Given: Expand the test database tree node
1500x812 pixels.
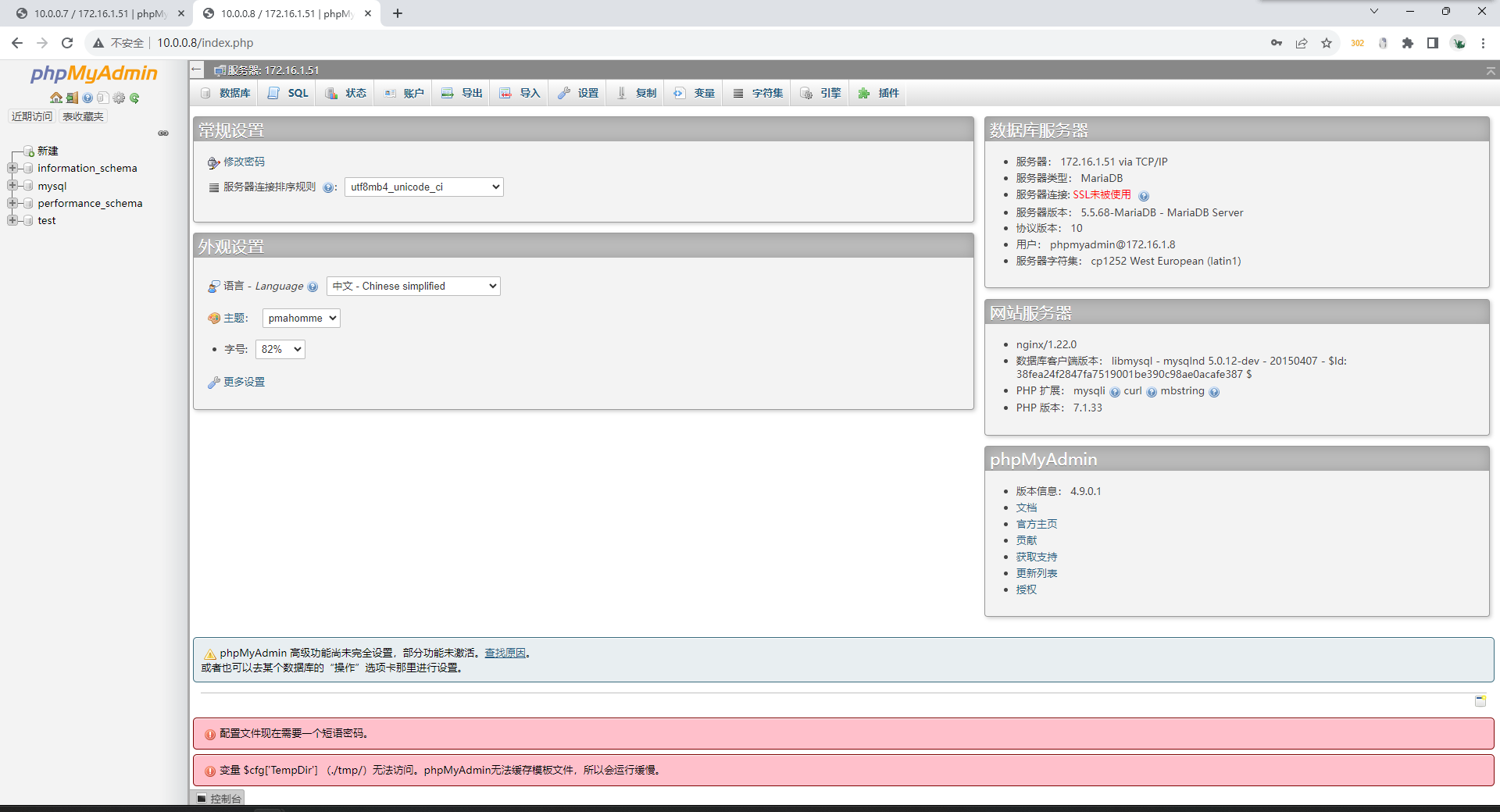Looking at the screenshot, I should [x=12, y=220].
